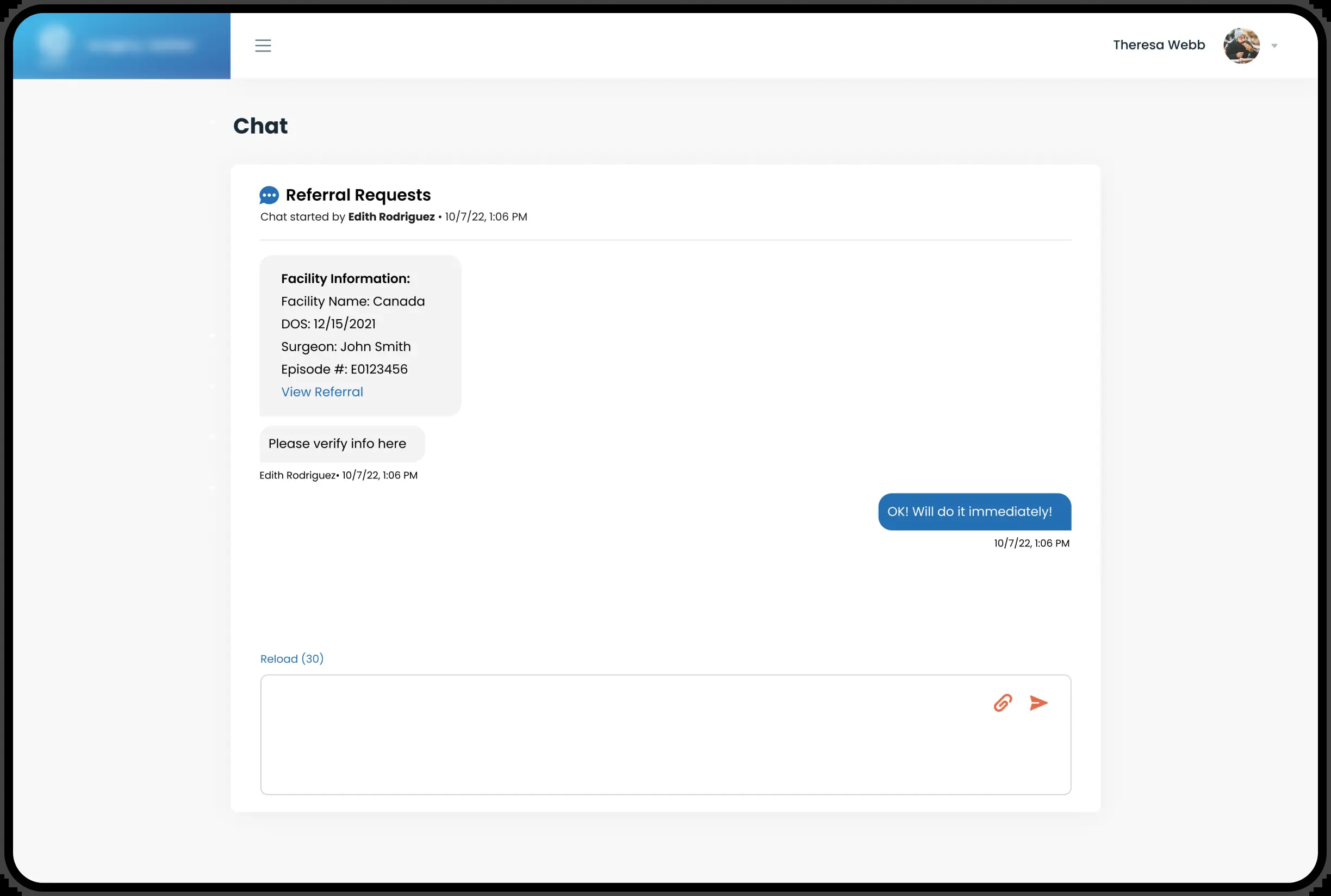
Task: Click the Referral Requests chat bubble icon
Action: pos(269,195)
